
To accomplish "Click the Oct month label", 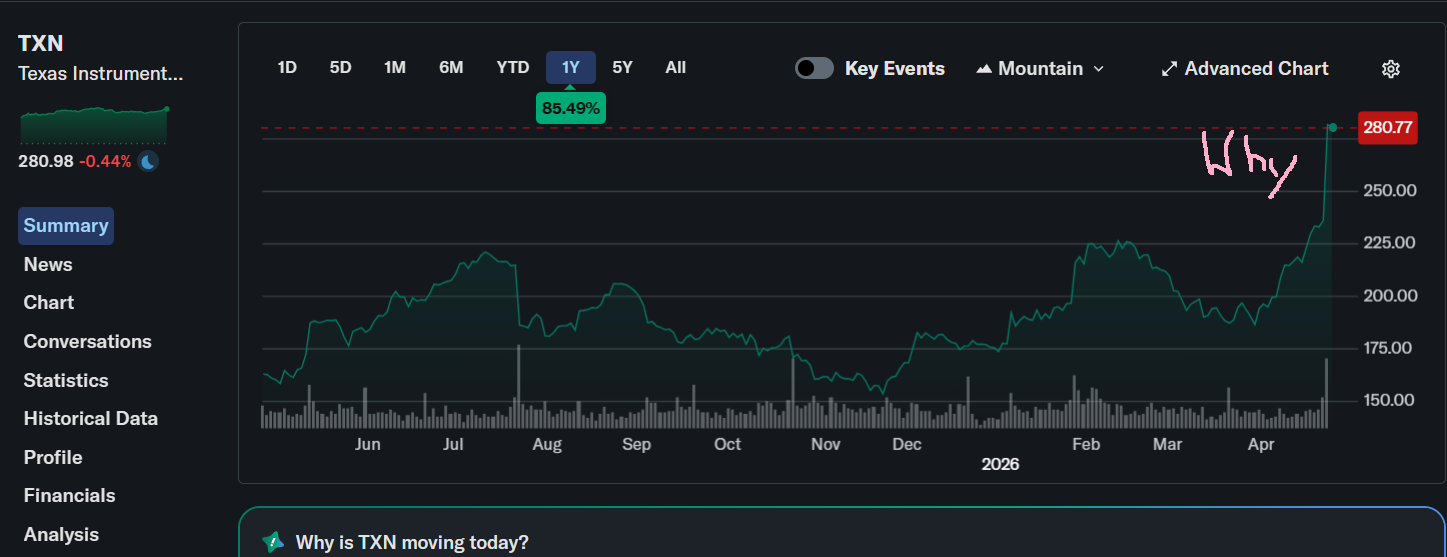I will (x=727, y=445).
